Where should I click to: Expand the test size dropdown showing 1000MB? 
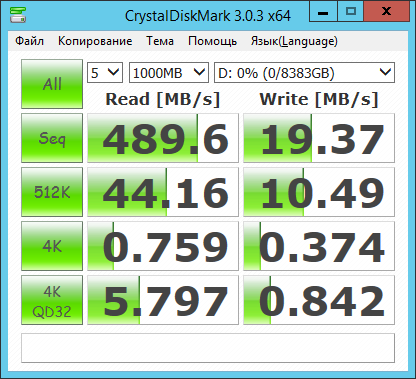tap(169, 72)
